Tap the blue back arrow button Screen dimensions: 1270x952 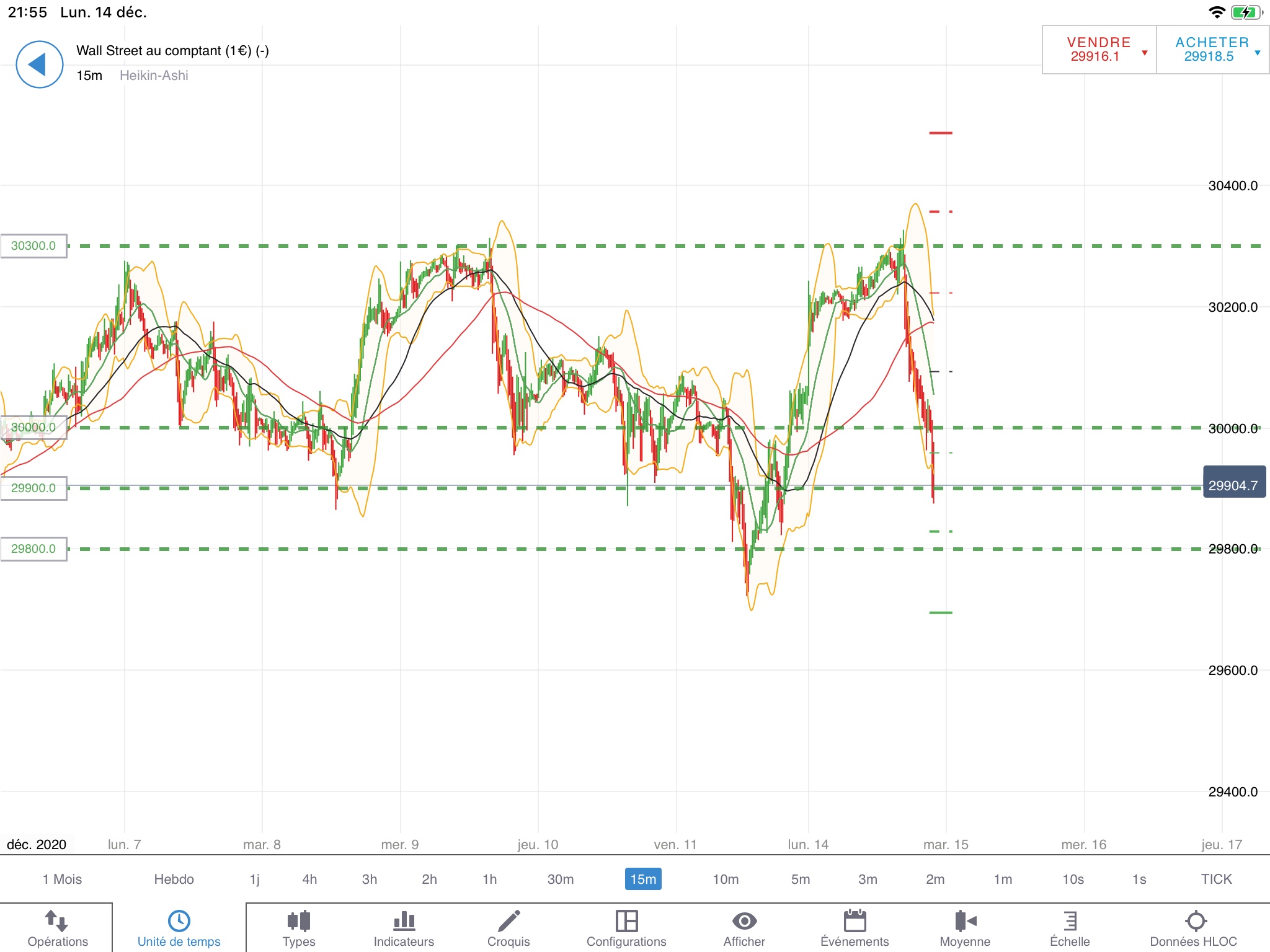(39, 64)
